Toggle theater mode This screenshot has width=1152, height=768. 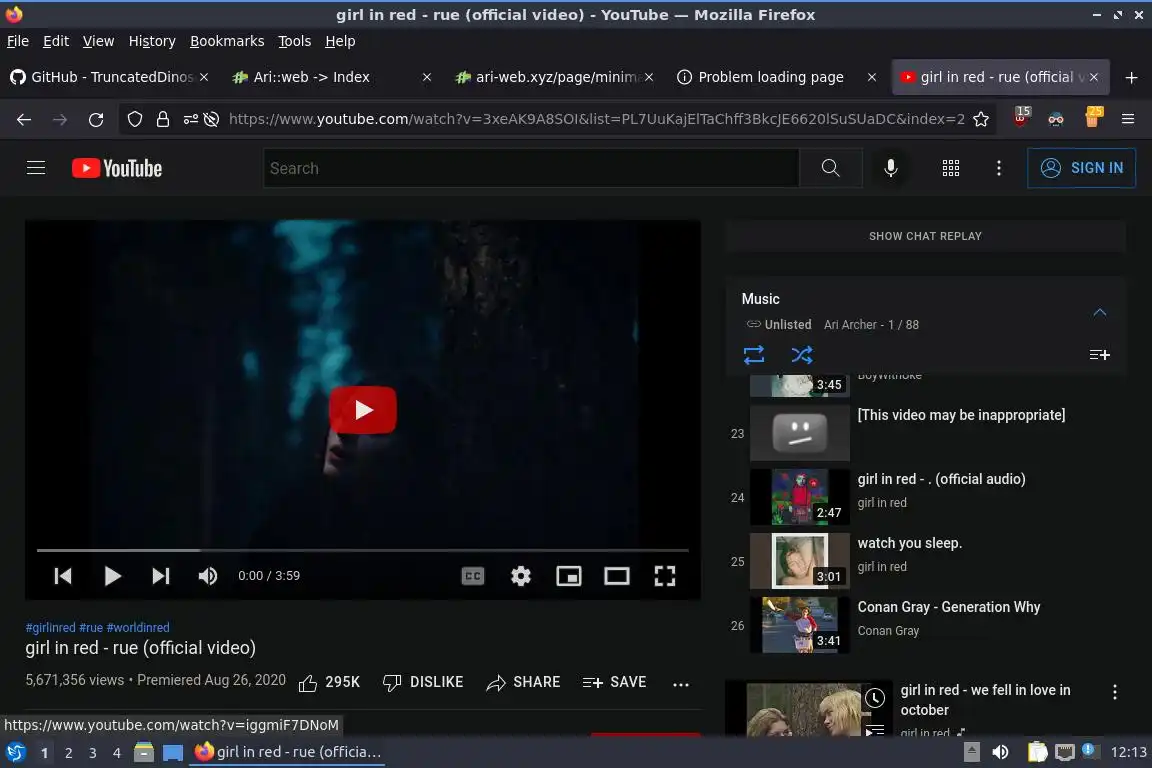coord(616,576)
